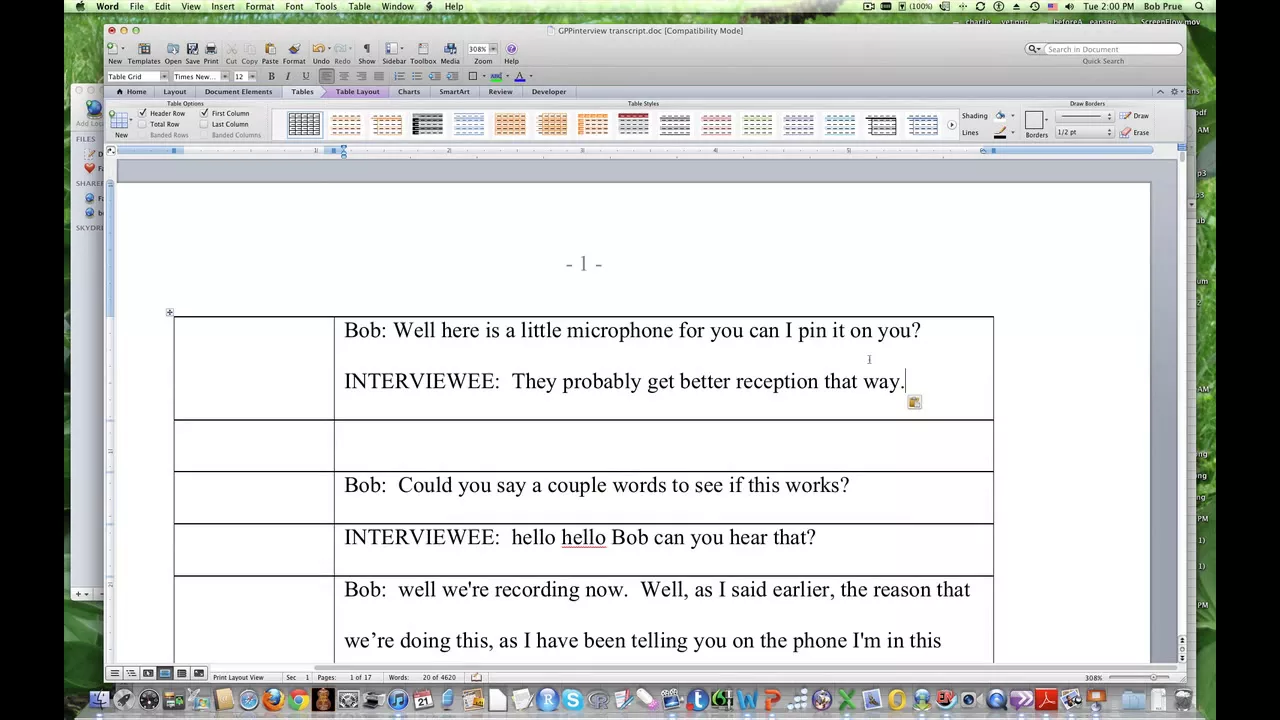Image resolution: width=1280 pixels, height=720 pixels.
Task: Click the table move handle above table
Action: (x=169, y=312)
